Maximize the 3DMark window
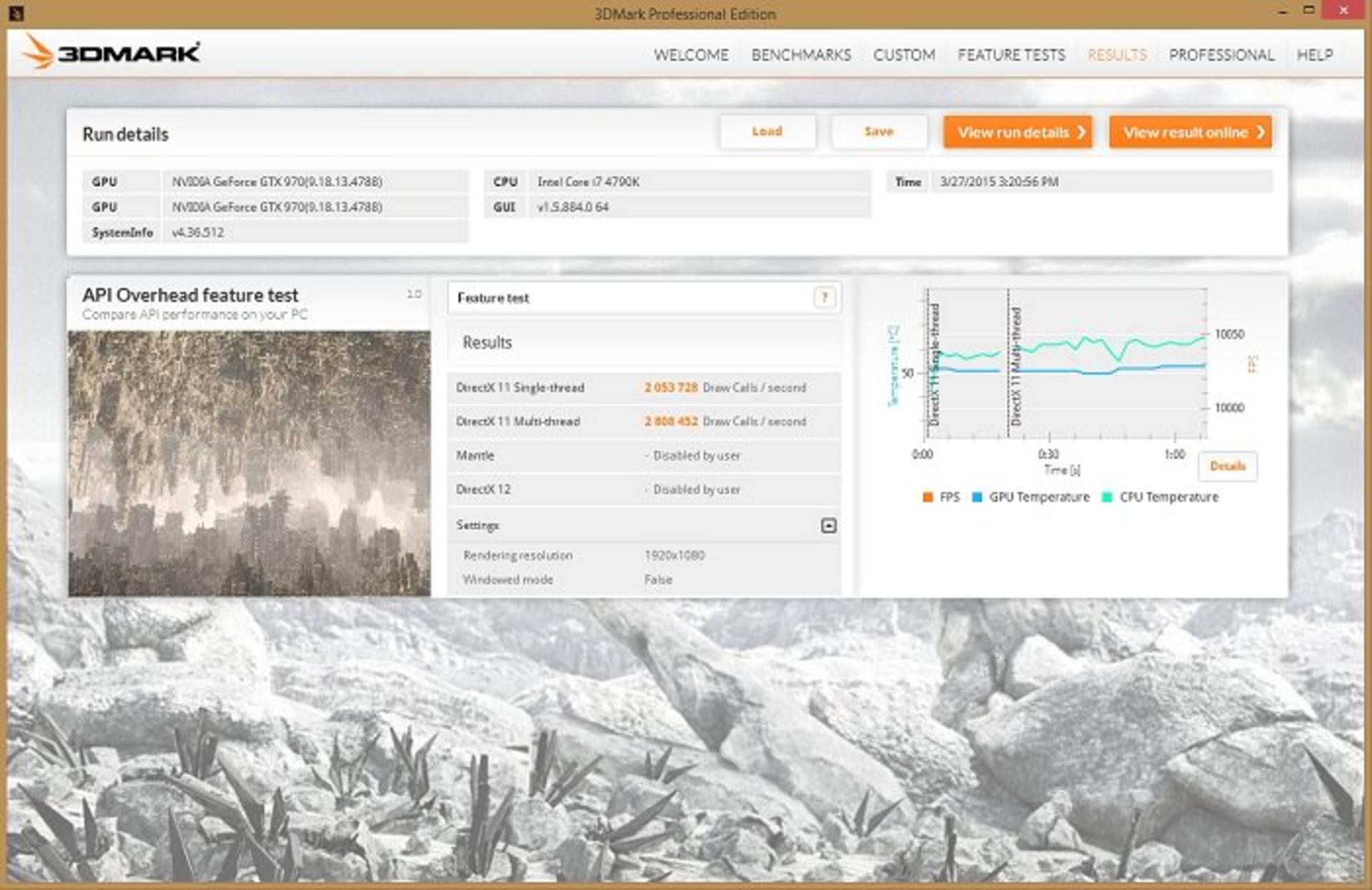Screen dimensions: 1372x890 [1309, 11]
